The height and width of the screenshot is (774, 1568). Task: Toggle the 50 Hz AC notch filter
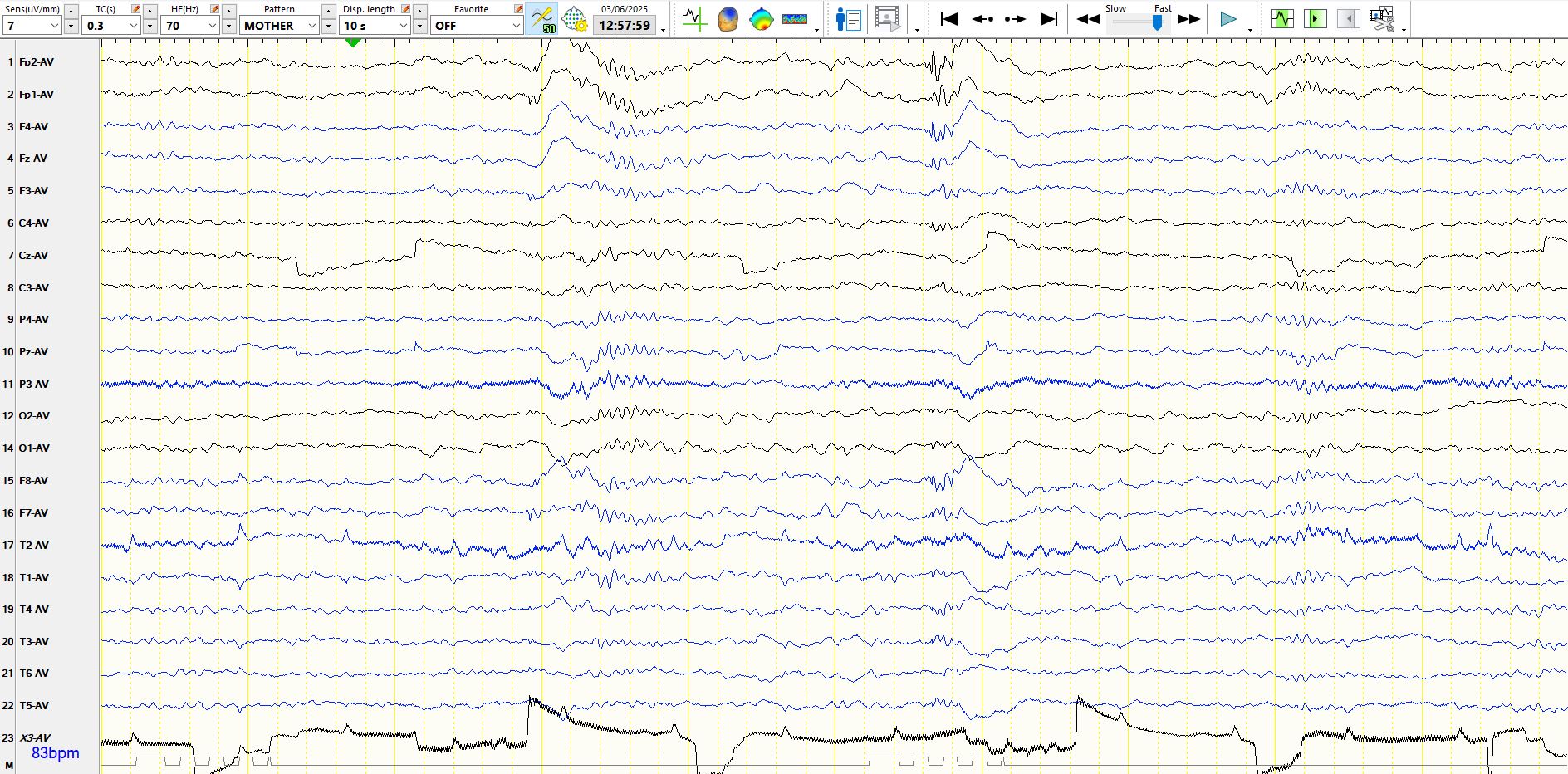click(x=542, y=19)
